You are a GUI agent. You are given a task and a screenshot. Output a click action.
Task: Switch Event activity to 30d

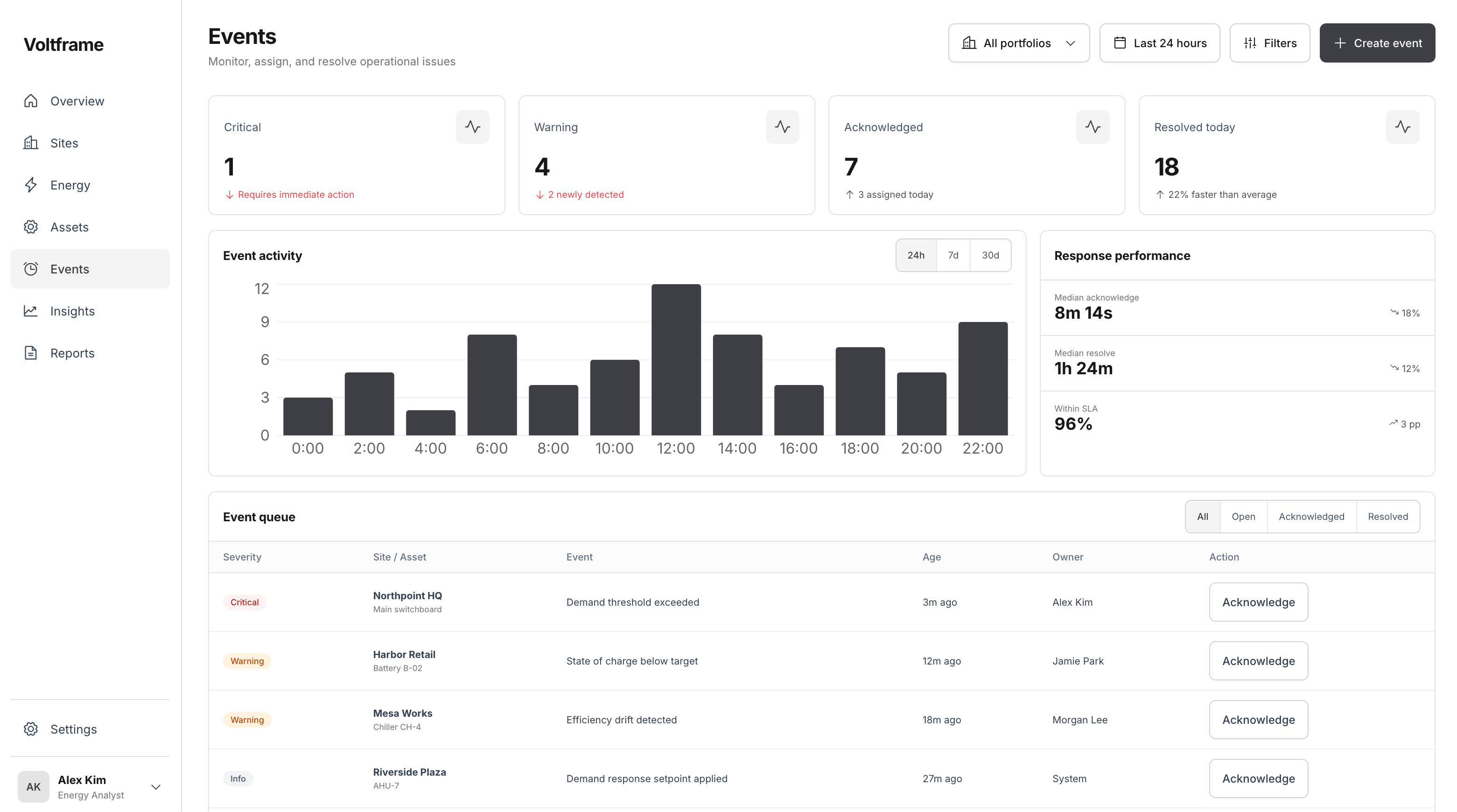click(x=990, y=255)
